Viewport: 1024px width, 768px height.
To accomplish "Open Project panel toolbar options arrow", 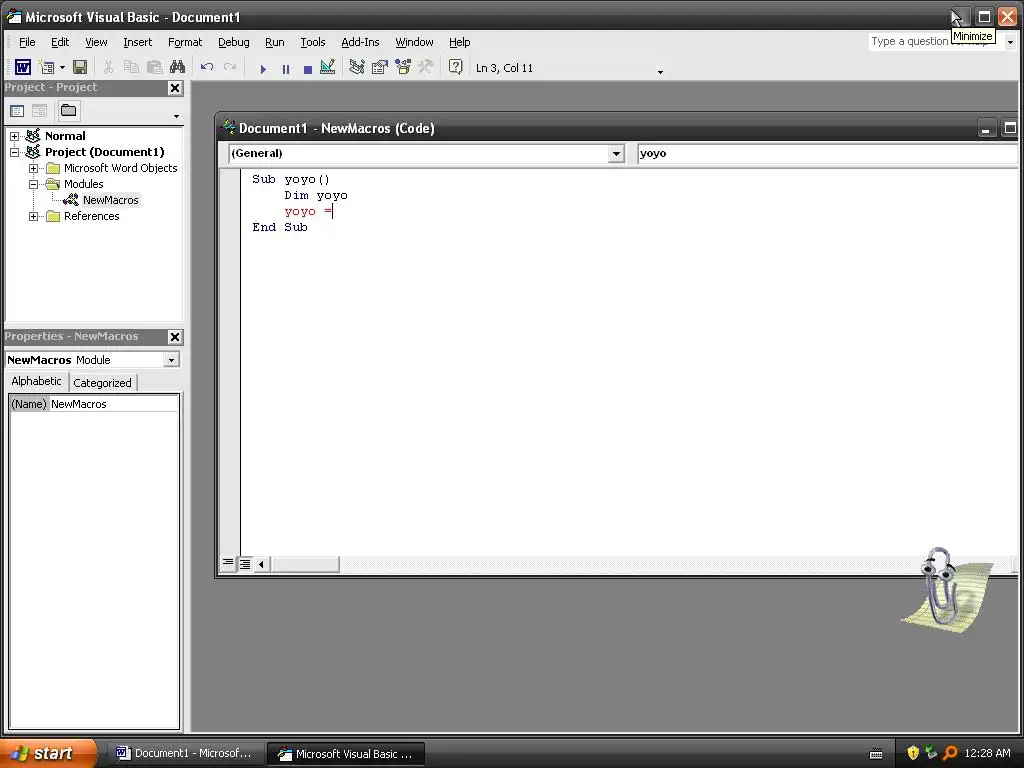I will point(176,116).
